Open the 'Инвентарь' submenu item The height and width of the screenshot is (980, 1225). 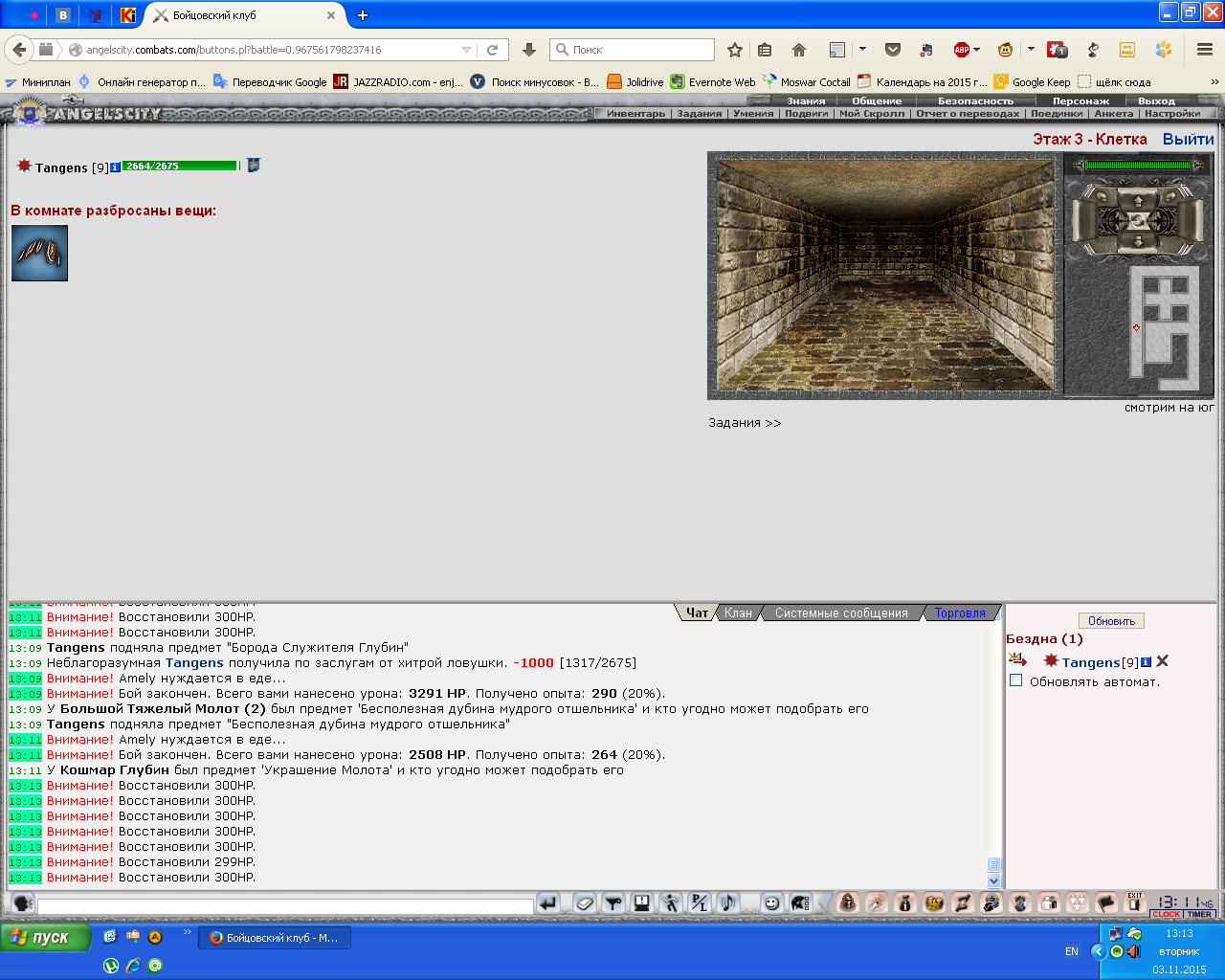tap(635, 113)
